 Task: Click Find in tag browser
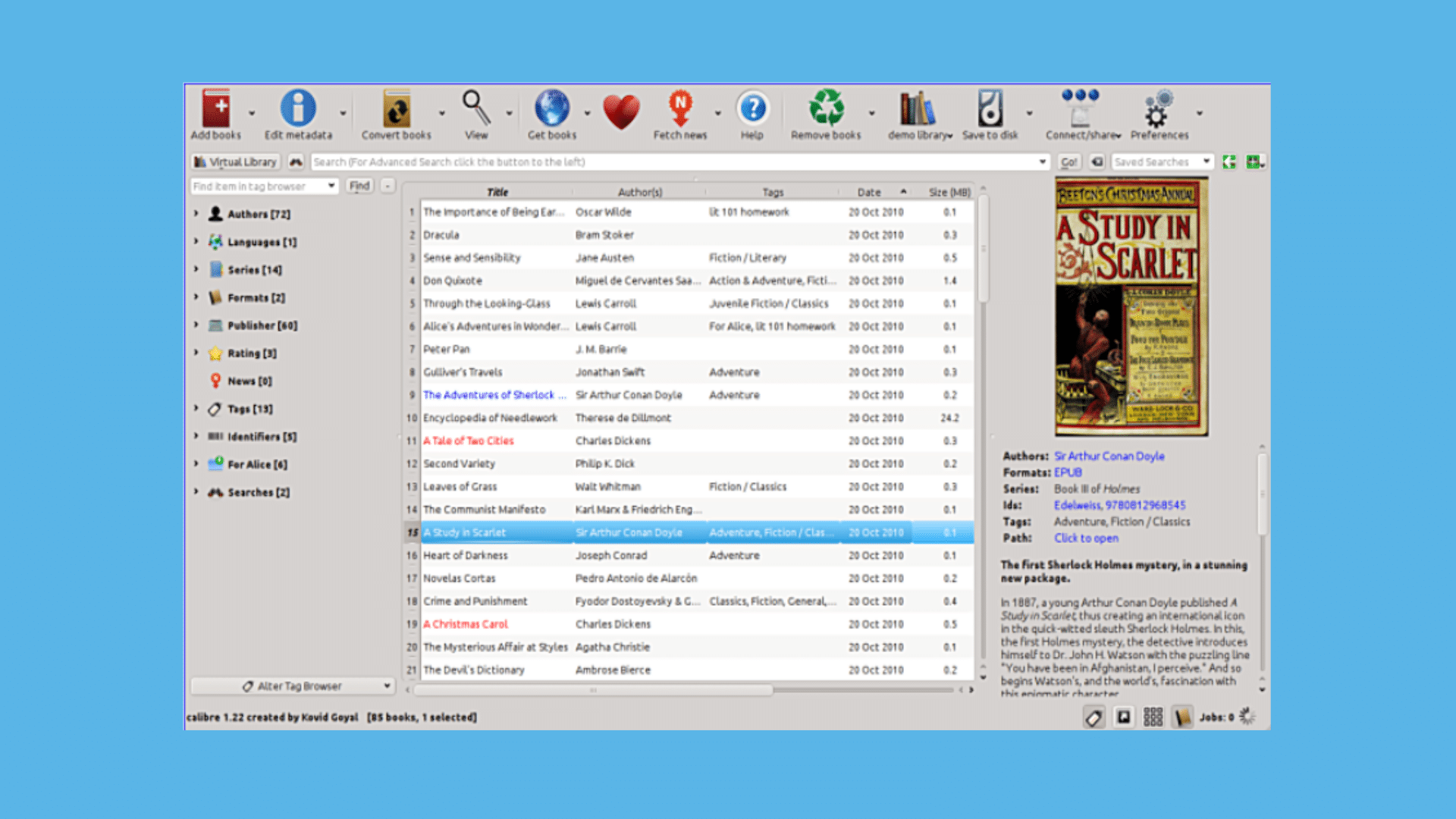[359, 186]
